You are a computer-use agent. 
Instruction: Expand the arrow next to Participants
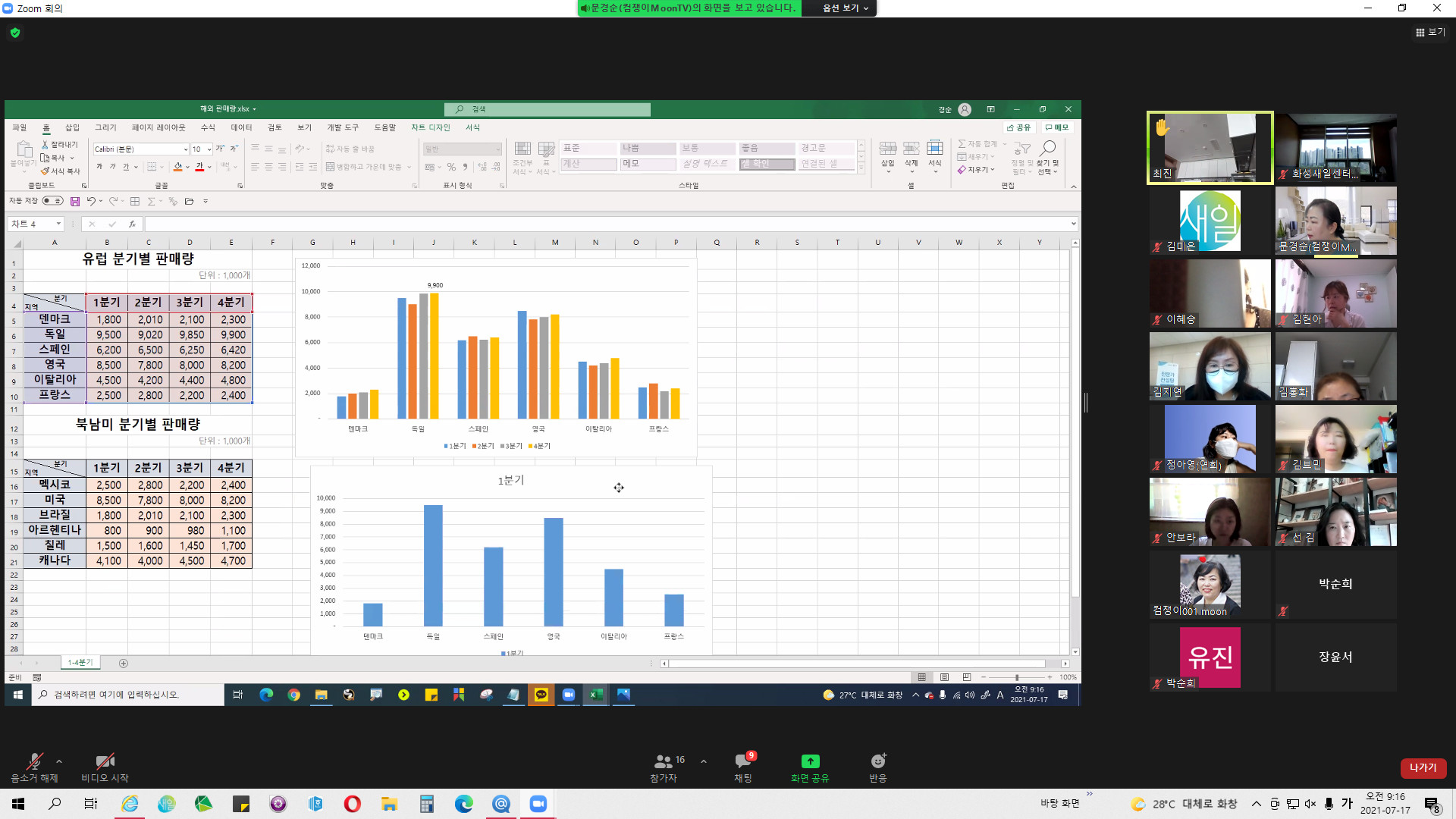point(704,761)
